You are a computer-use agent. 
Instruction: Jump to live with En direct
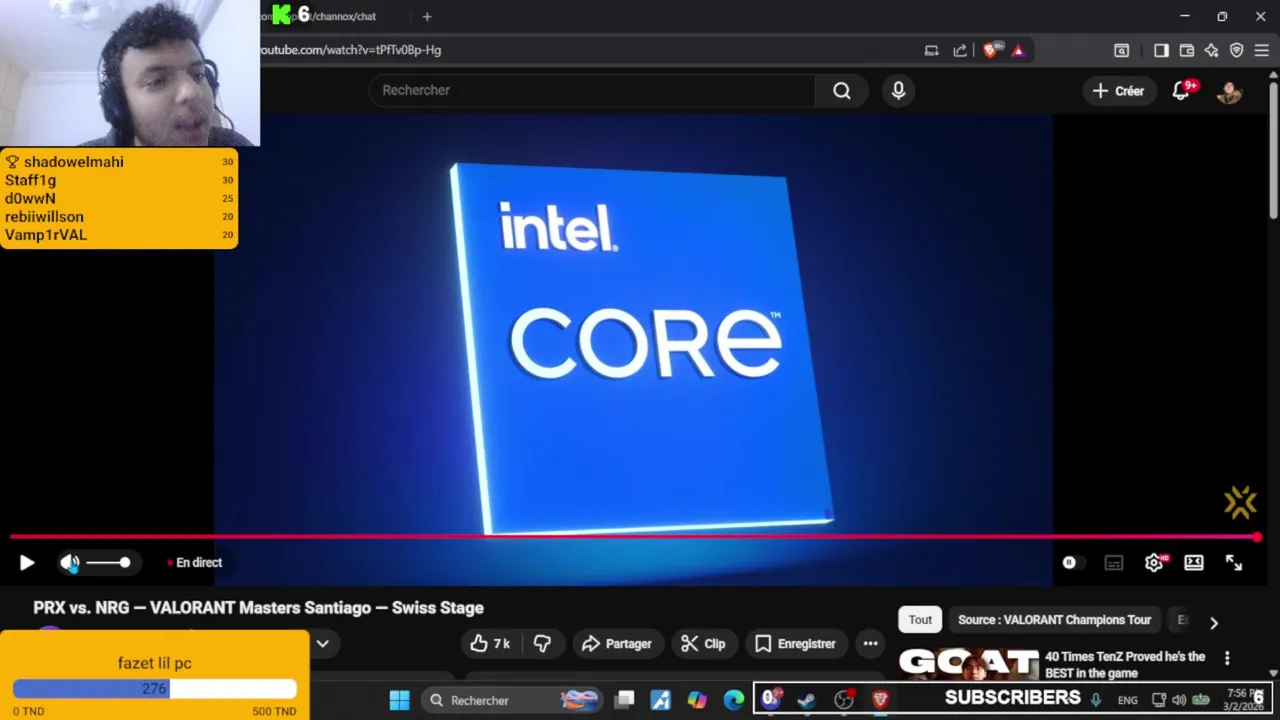click(196, 563)
